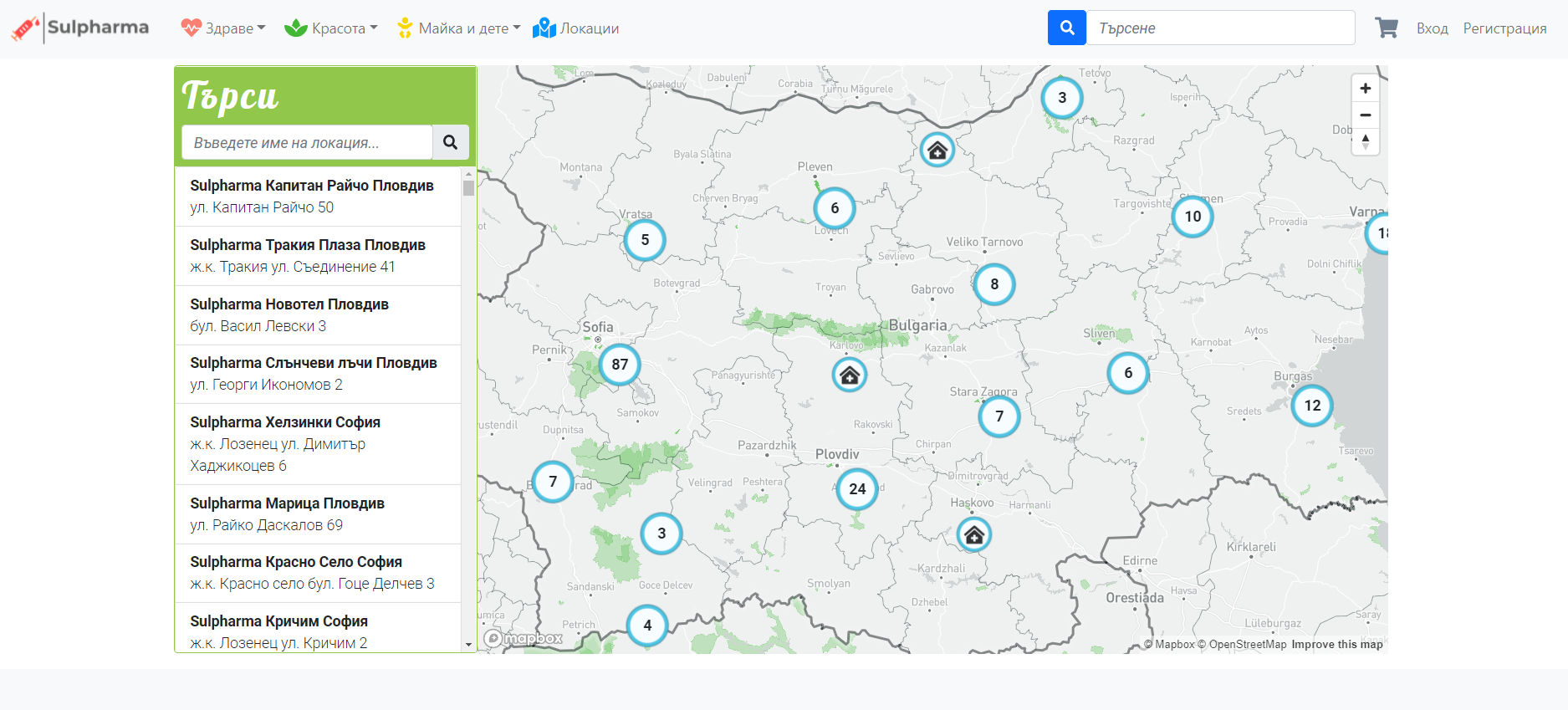This screenshot has width=1568, height=710.
Task: Expand the Майка и дете menu
Action: click(x=458, y=28)
